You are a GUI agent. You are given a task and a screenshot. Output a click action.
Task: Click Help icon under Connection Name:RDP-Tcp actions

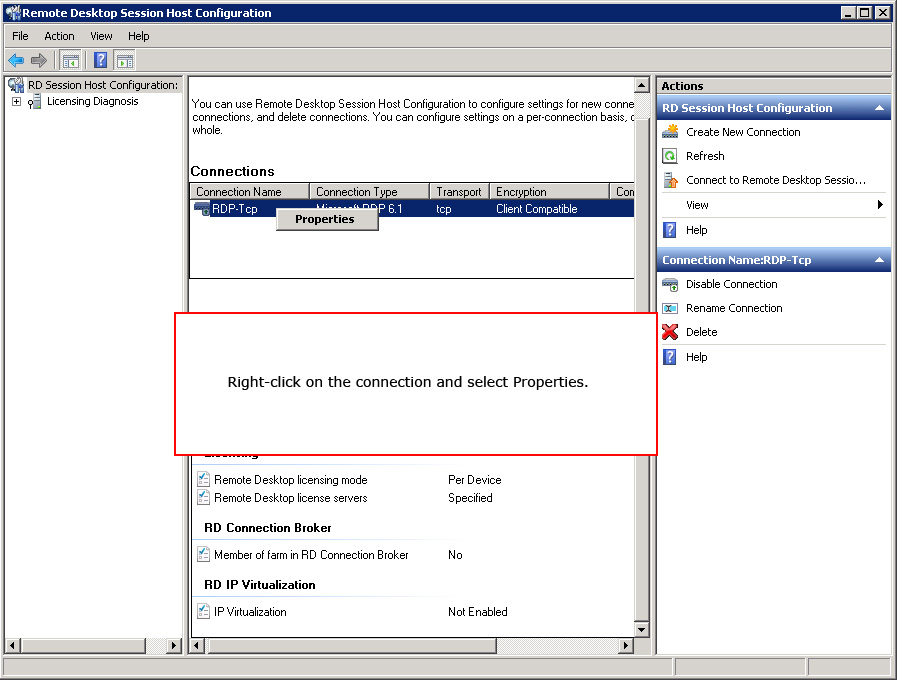[670, 357]
